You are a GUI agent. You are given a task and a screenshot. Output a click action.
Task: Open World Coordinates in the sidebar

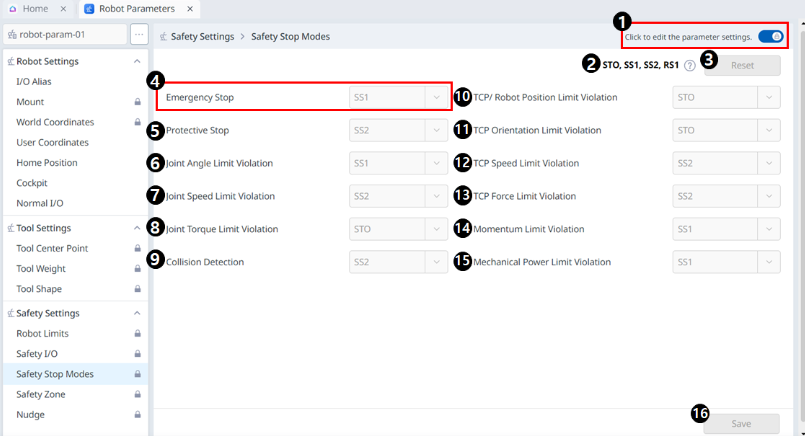(x=55, y=122)
